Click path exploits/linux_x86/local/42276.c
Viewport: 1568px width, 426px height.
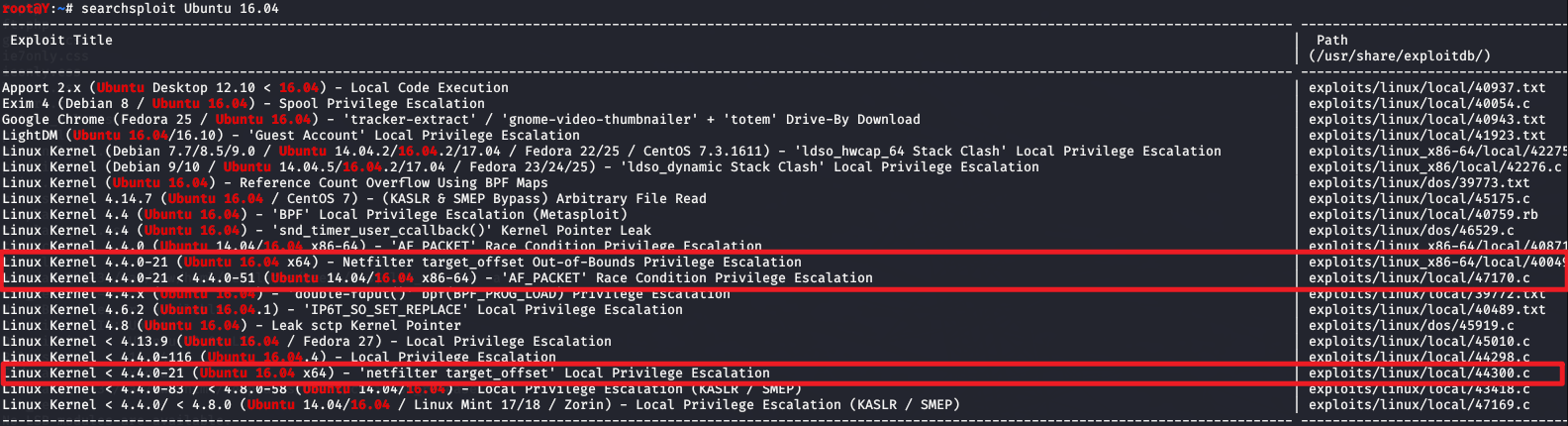(x=1435, y=167)
